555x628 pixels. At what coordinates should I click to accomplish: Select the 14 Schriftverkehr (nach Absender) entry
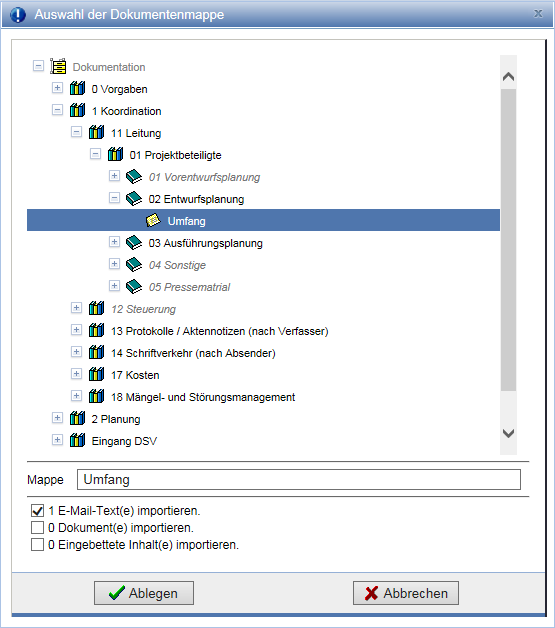click(193, 353)
